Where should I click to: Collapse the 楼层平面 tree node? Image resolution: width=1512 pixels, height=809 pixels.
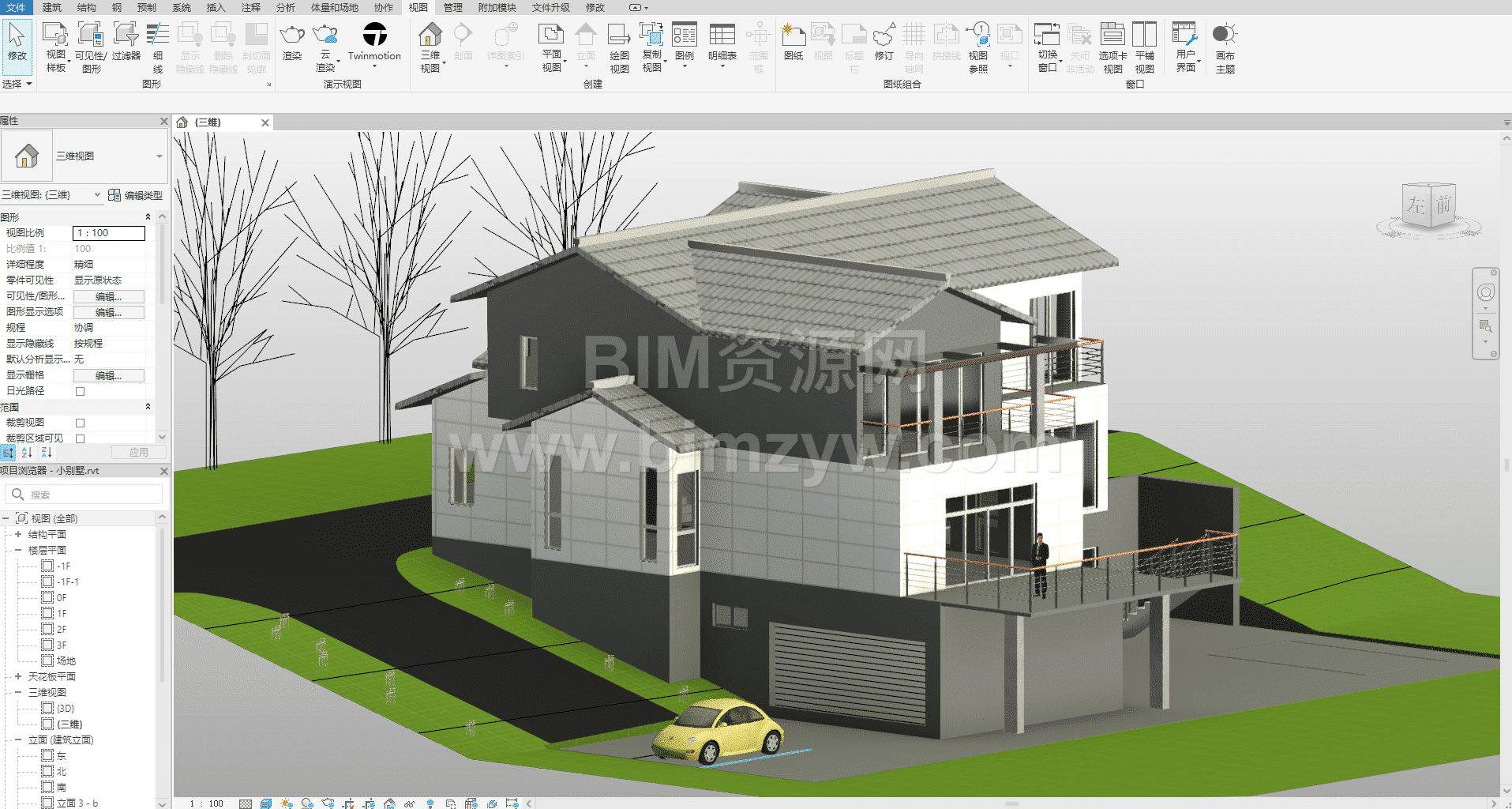click(x=18, y=550)
